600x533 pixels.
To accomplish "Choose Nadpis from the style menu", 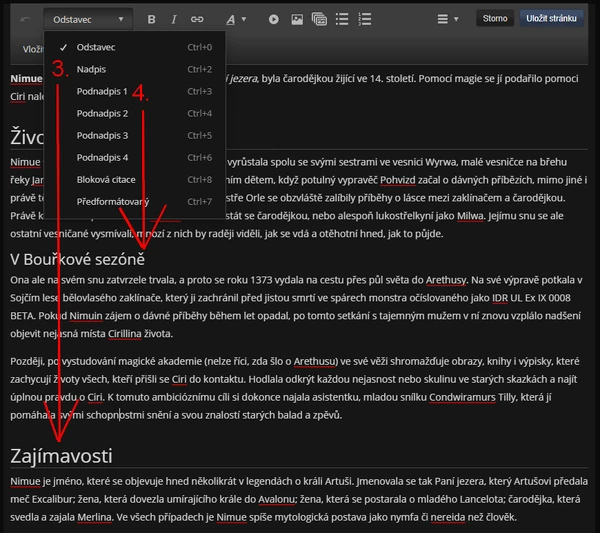I will [91, 69].
